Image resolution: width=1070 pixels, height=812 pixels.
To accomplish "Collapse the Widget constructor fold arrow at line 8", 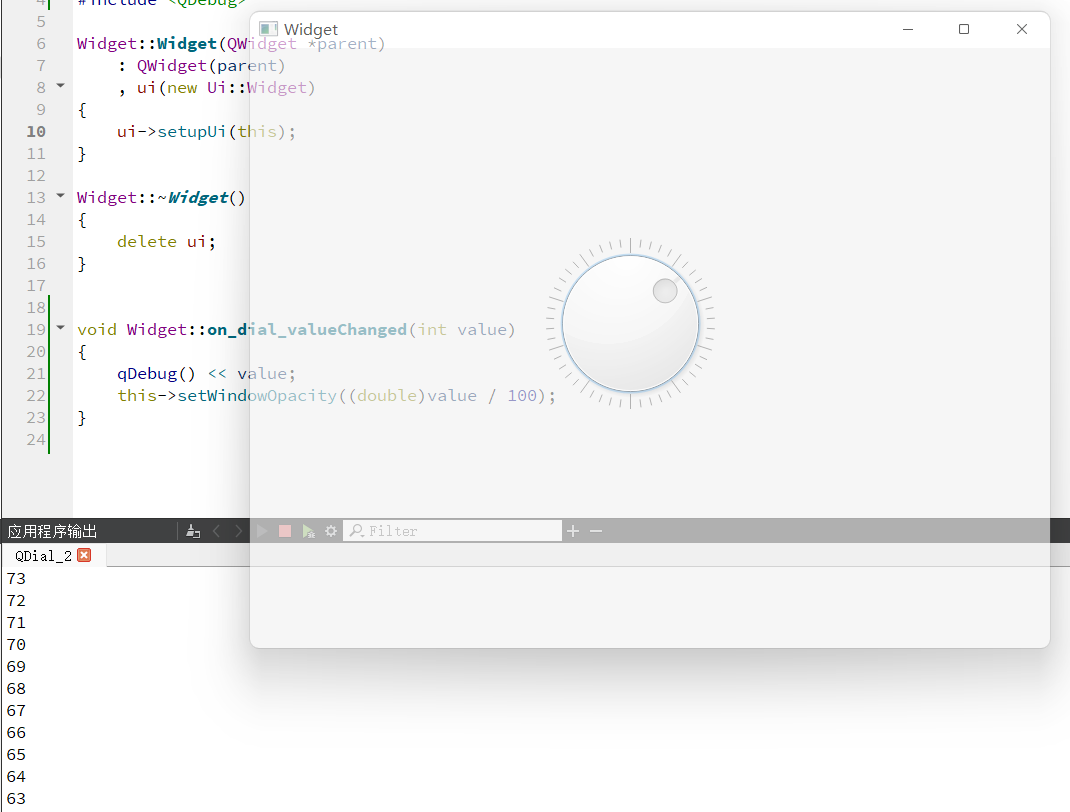I will pos(60,86).
